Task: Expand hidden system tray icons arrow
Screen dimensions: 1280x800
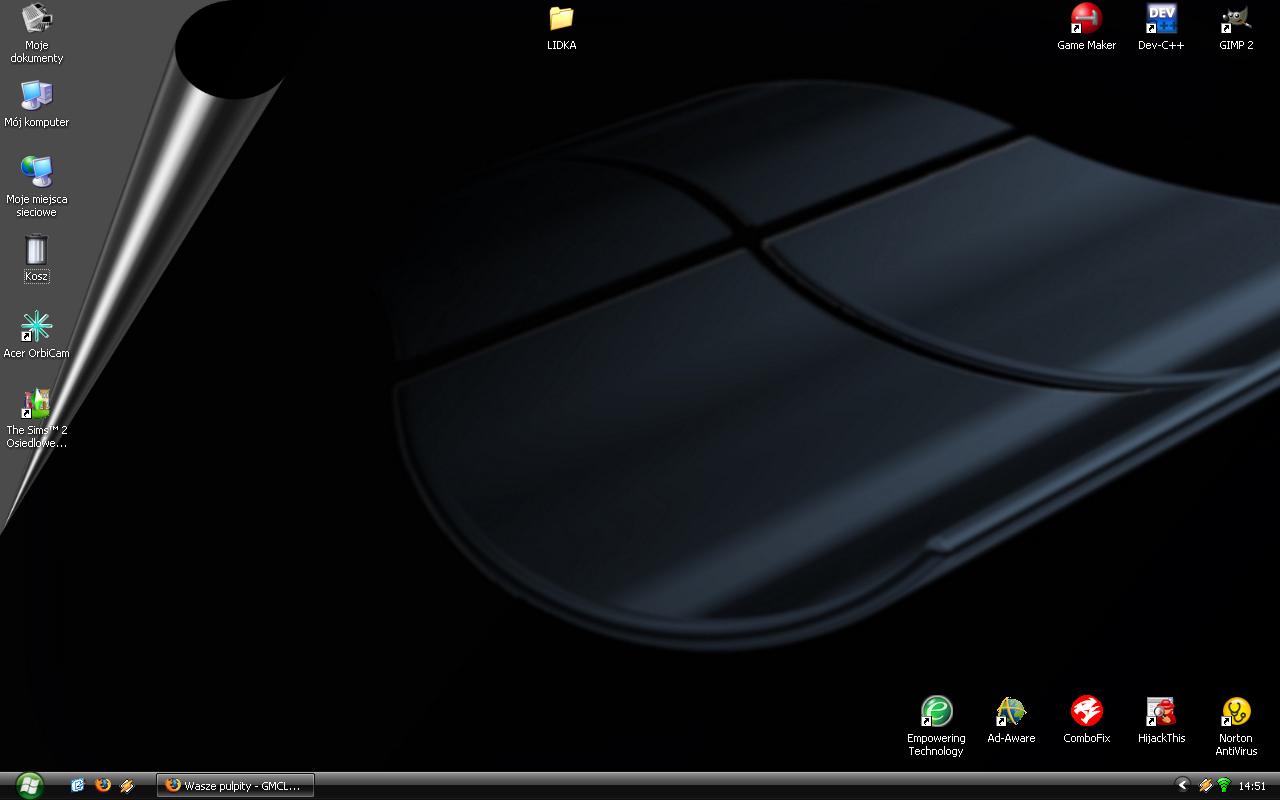Action: (1182, 786)
